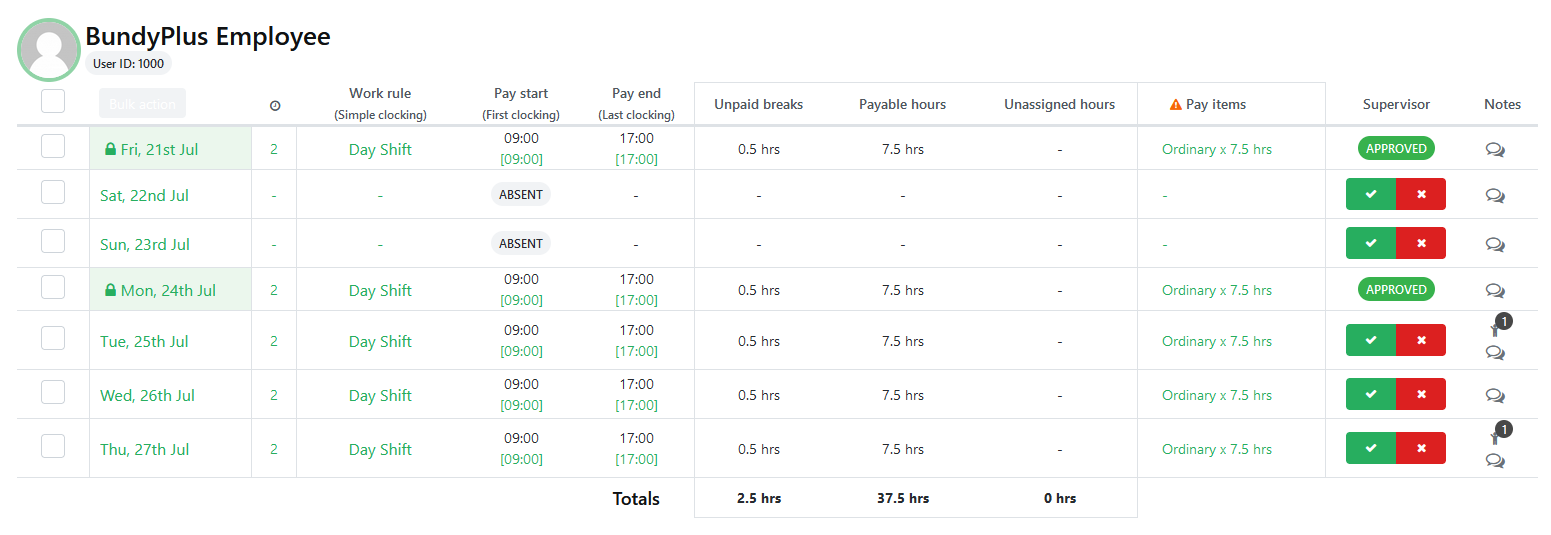Click clocking count 2 for Thu, 27th Jul
The height and width of the screenshot is (535, 1551).
tap(274, 450)
